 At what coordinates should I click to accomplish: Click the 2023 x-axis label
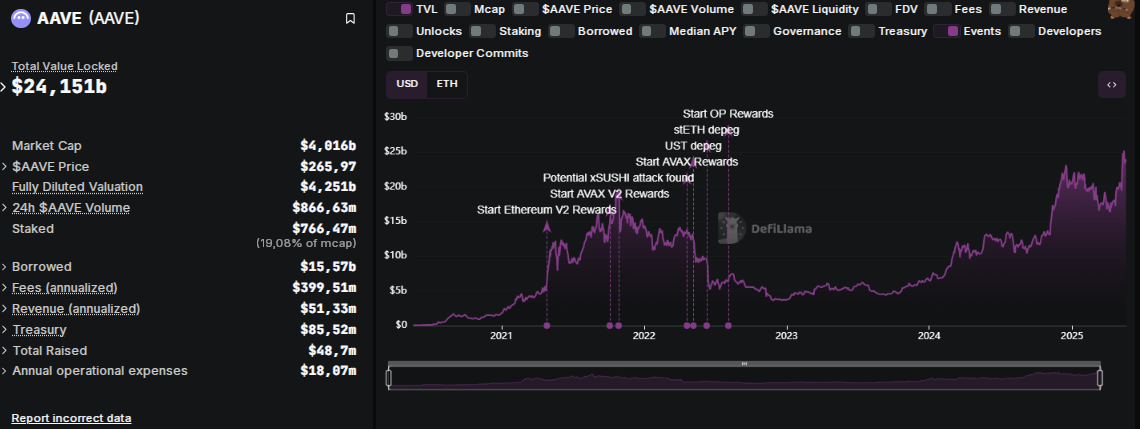pos(787,336)
